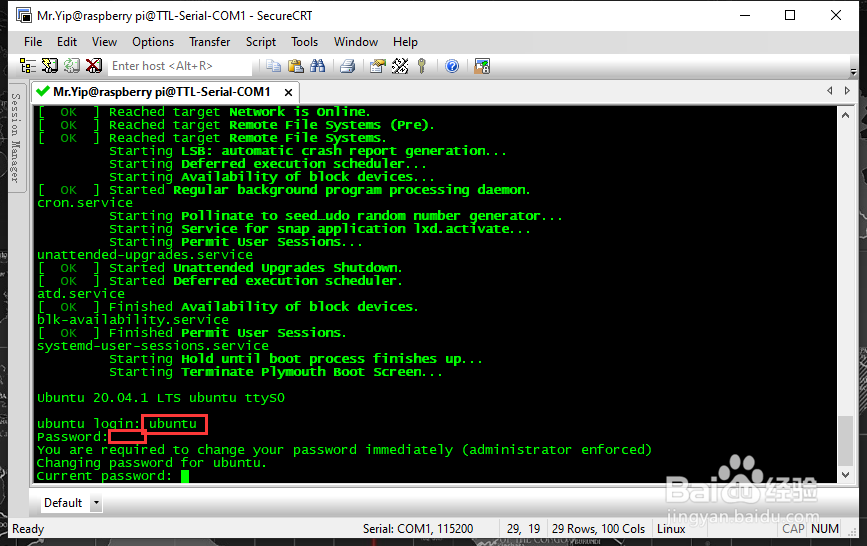The height and width of the screenshot is (546, 867).
Task: Click the Print toolbar icon
Action: (348, 66)
